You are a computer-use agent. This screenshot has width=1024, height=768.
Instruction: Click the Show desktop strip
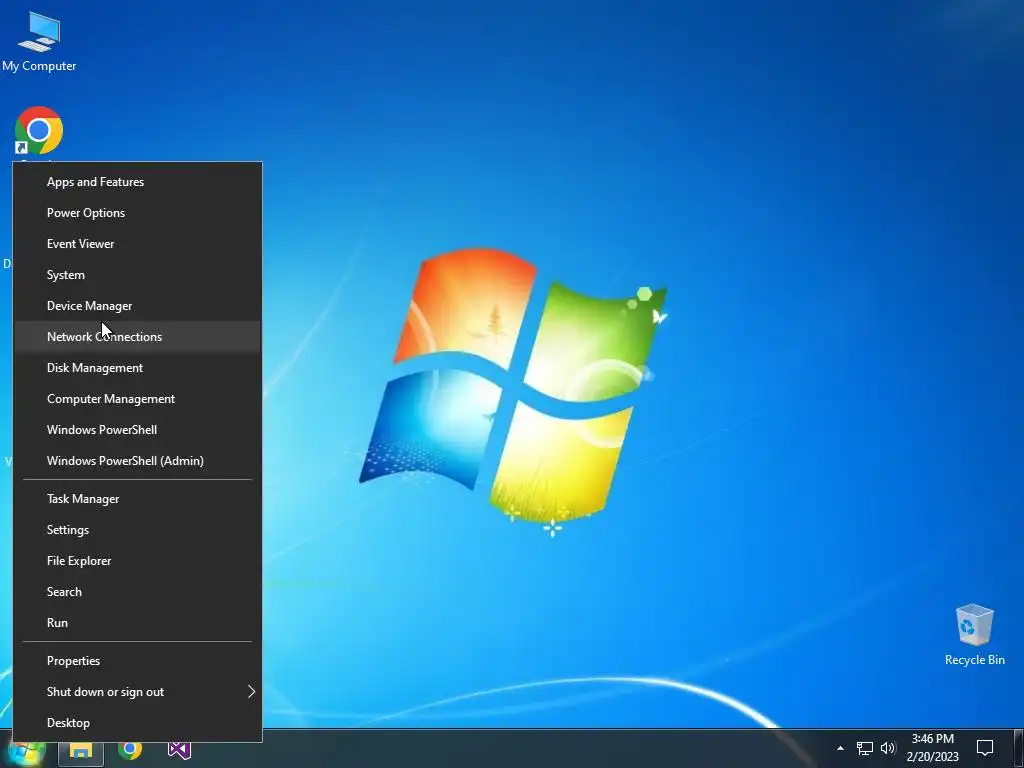[1019, 748]
